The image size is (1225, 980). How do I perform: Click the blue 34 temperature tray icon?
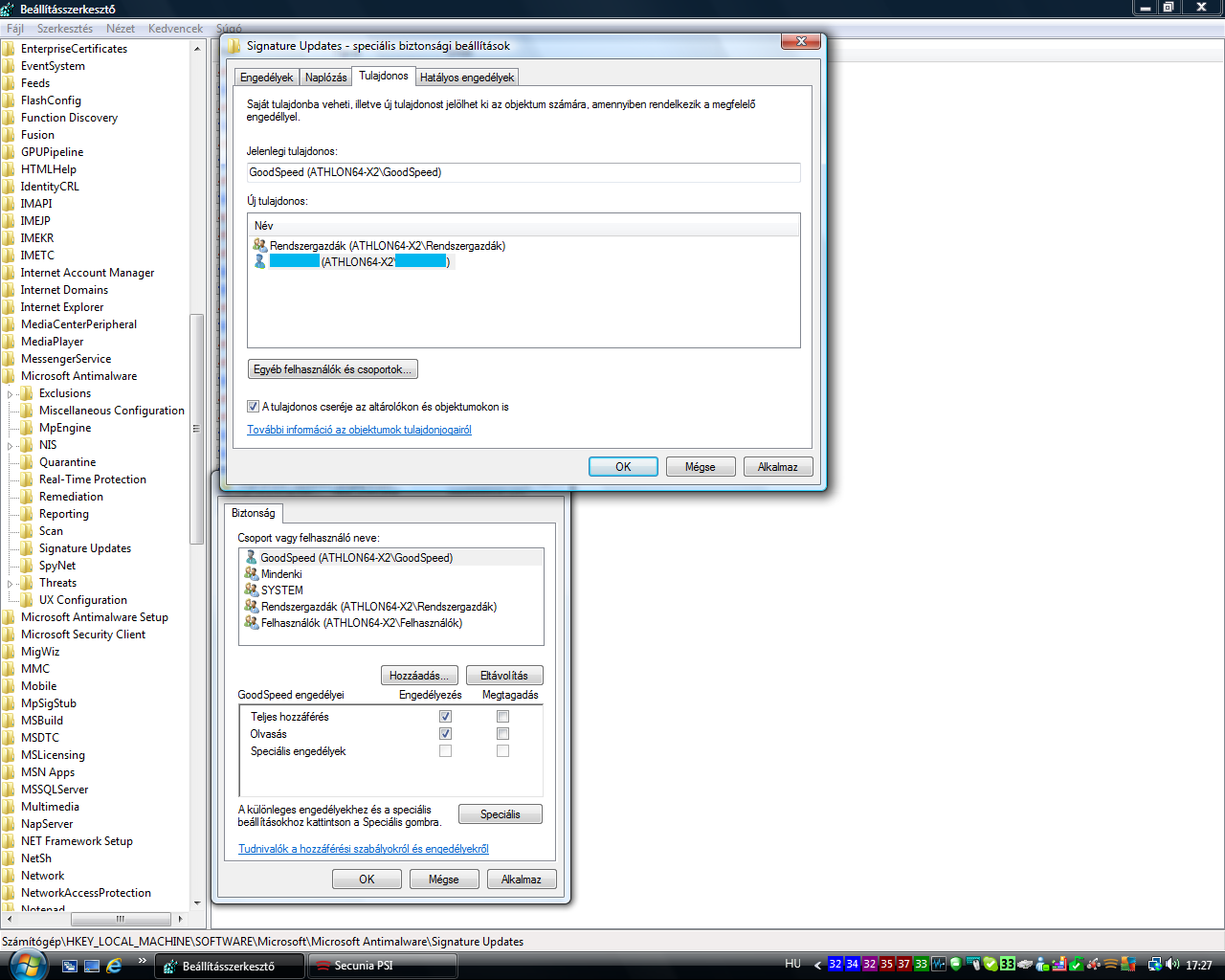[852, 965]
